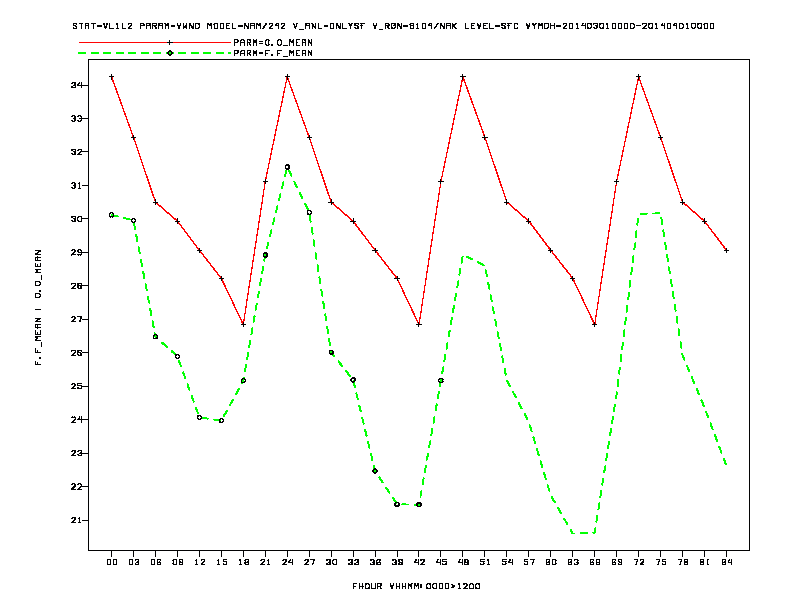The width and height of the screenshot is (792, 612).
Task: Click x-axis tick label 45
Action: [441, 562]
